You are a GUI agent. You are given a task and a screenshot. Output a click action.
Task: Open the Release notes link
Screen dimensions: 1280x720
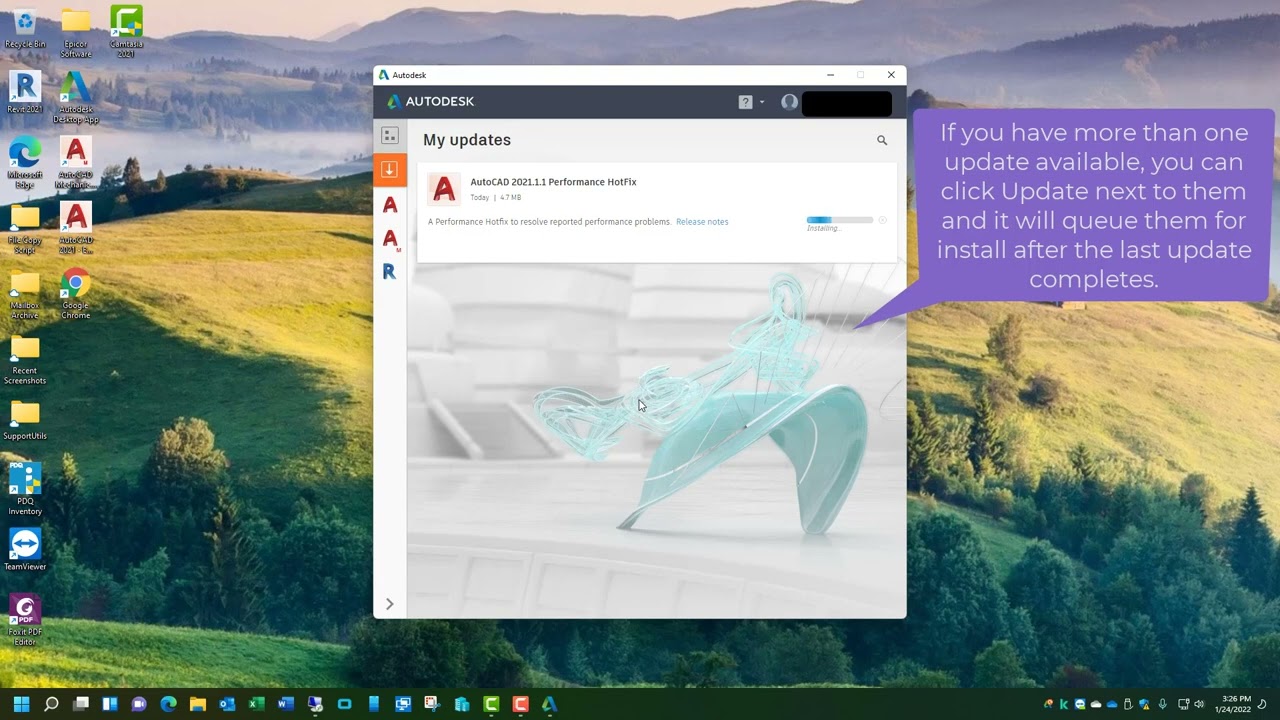coord(702,222)
